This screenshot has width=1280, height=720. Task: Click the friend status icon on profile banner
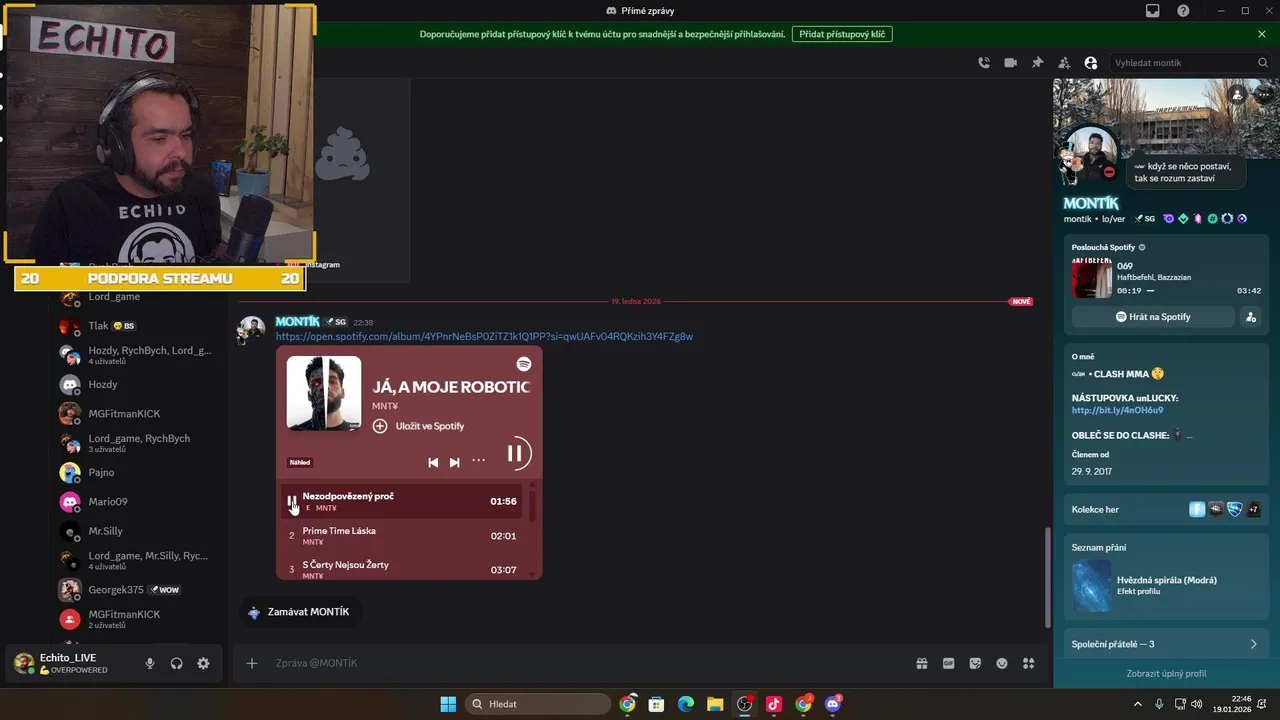(x=1237, y=95)
